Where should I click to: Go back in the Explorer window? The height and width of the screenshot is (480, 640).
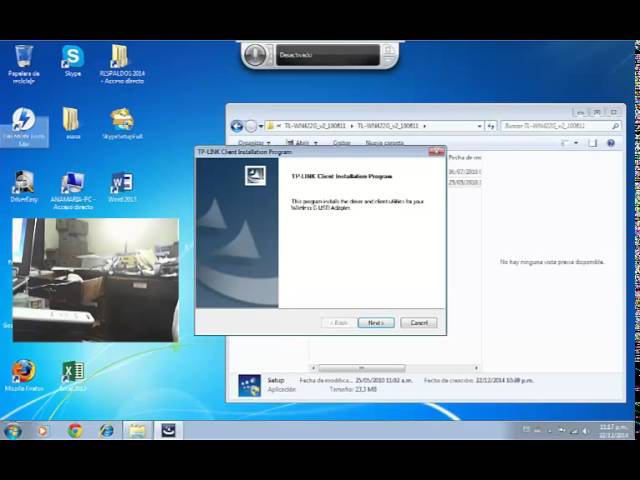[237, 126]
